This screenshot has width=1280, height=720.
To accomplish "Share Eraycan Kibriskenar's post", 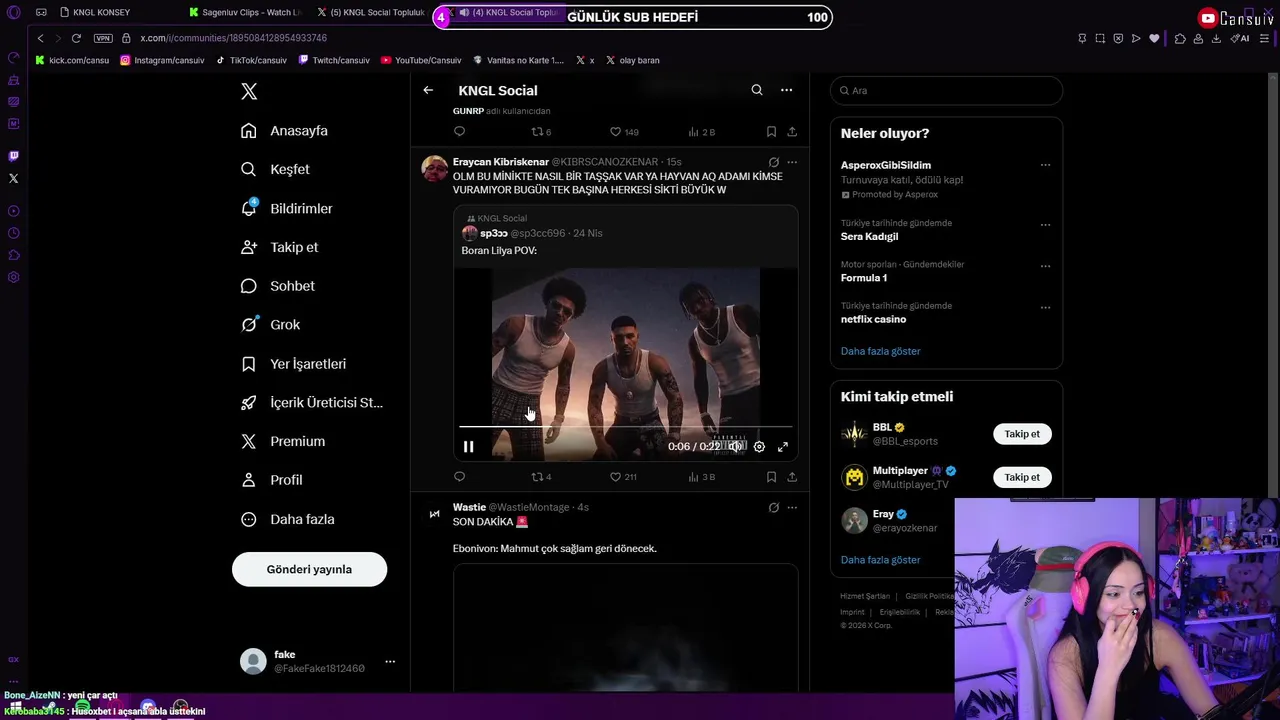I will [792, 477].
